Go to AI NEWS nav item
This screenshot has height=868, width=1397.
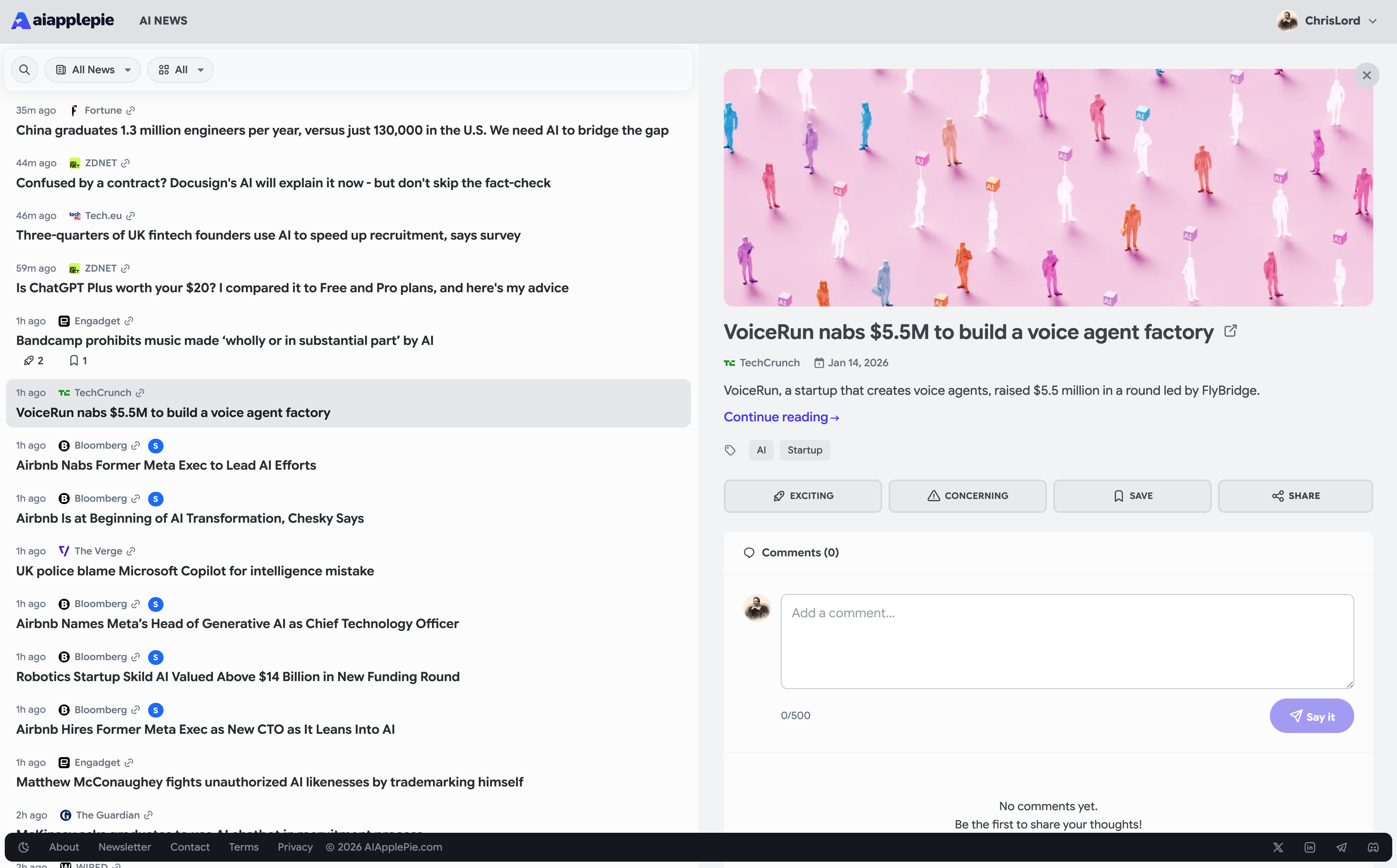click(x=163, y=21)
